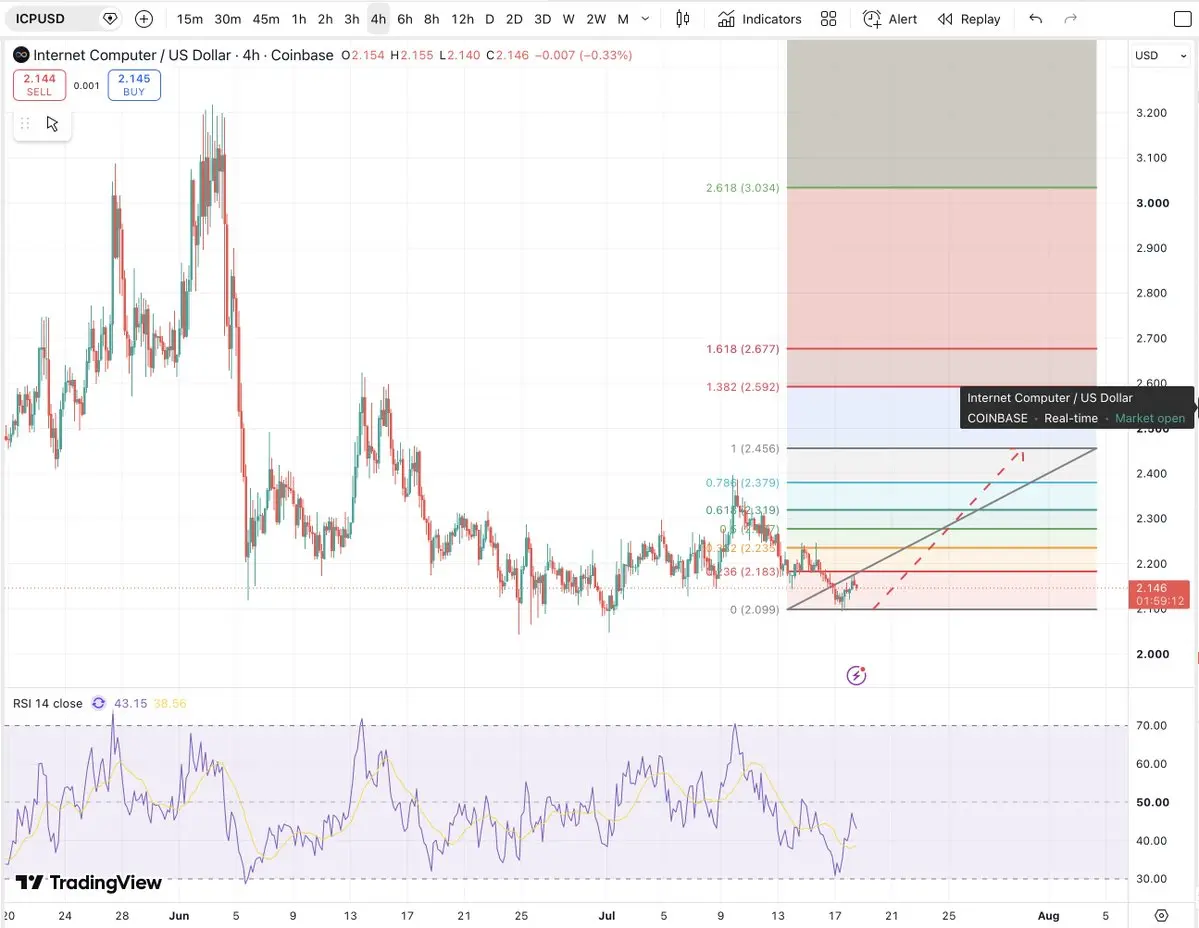Choose the 6h timeframe
Screen dimensions: 1199x928
click(405, 19)
